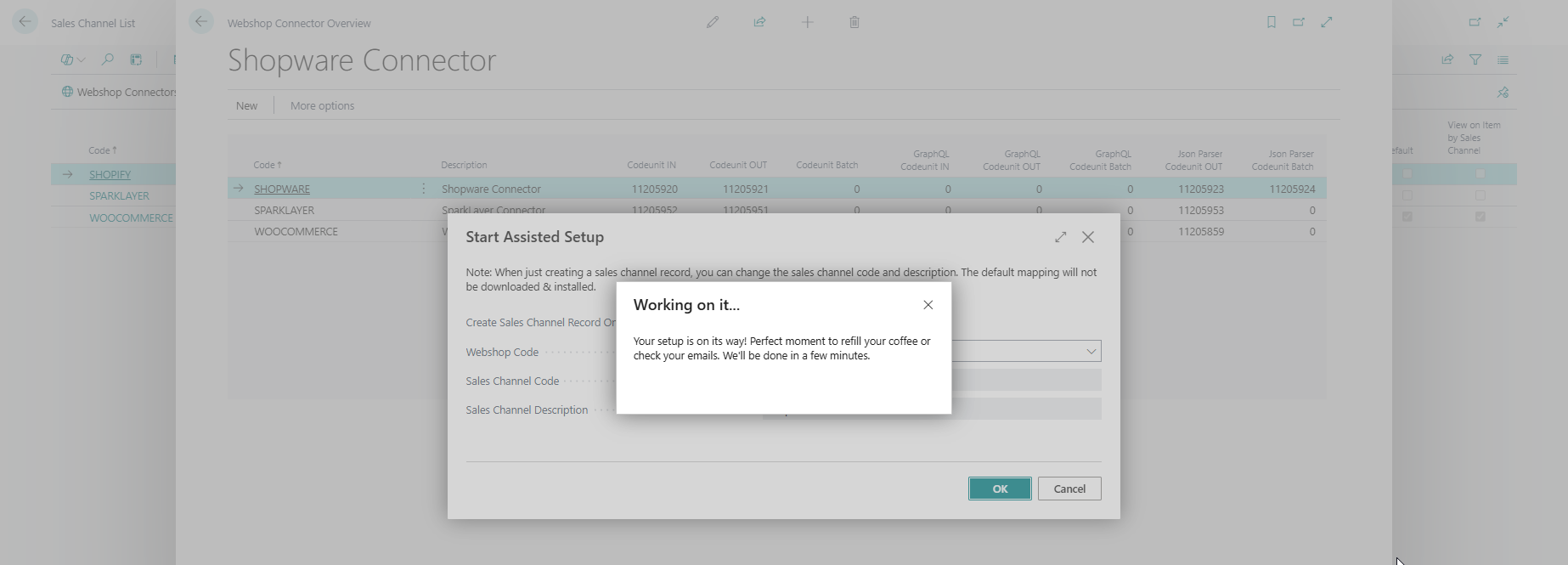Viewport: 1568px width, 565px height.
Task: Click the pin action bar icon
Action: 1503,92
